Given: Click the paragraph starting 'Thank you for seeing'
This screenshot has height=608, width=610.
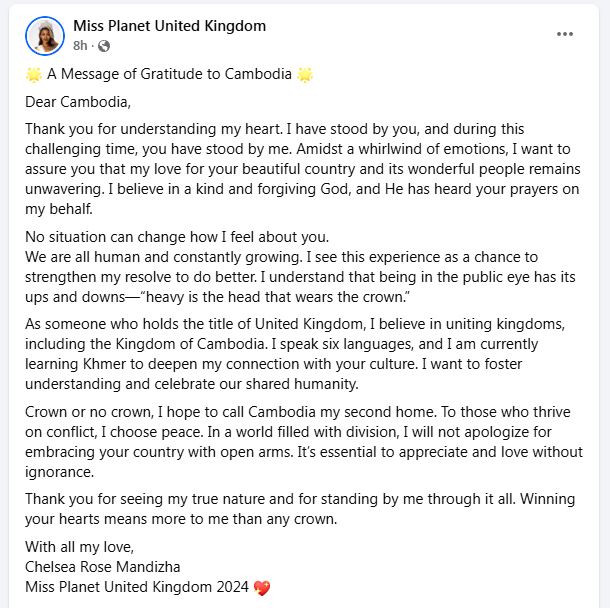Looking at the screenshot, I should coord(300,509).
